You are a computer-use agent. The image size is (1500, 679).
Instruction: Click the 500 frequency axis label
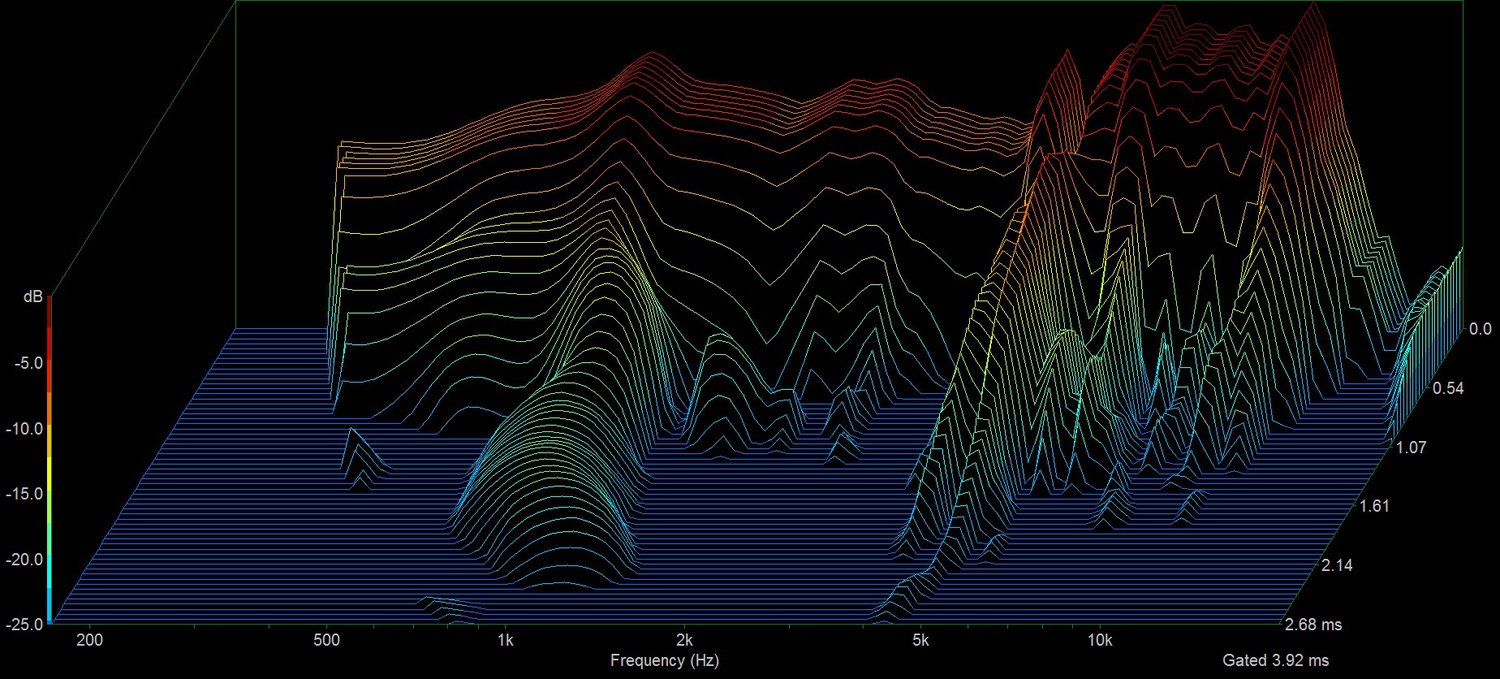[327, 640]
